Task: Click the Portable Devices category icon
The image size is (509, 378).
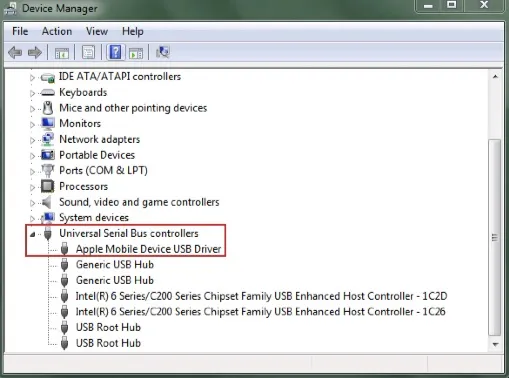Action: [x=48, y=155]
